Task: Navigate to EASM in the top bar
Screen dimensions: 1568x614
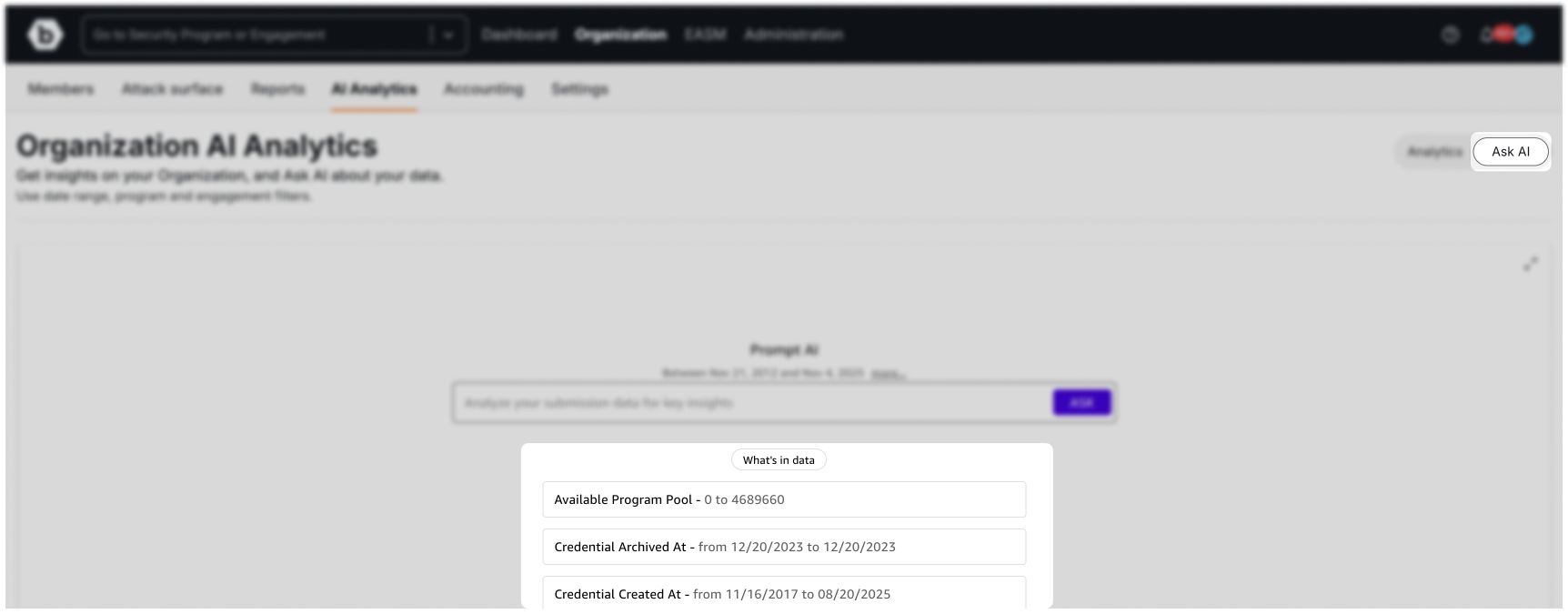Action: (705, 35)
